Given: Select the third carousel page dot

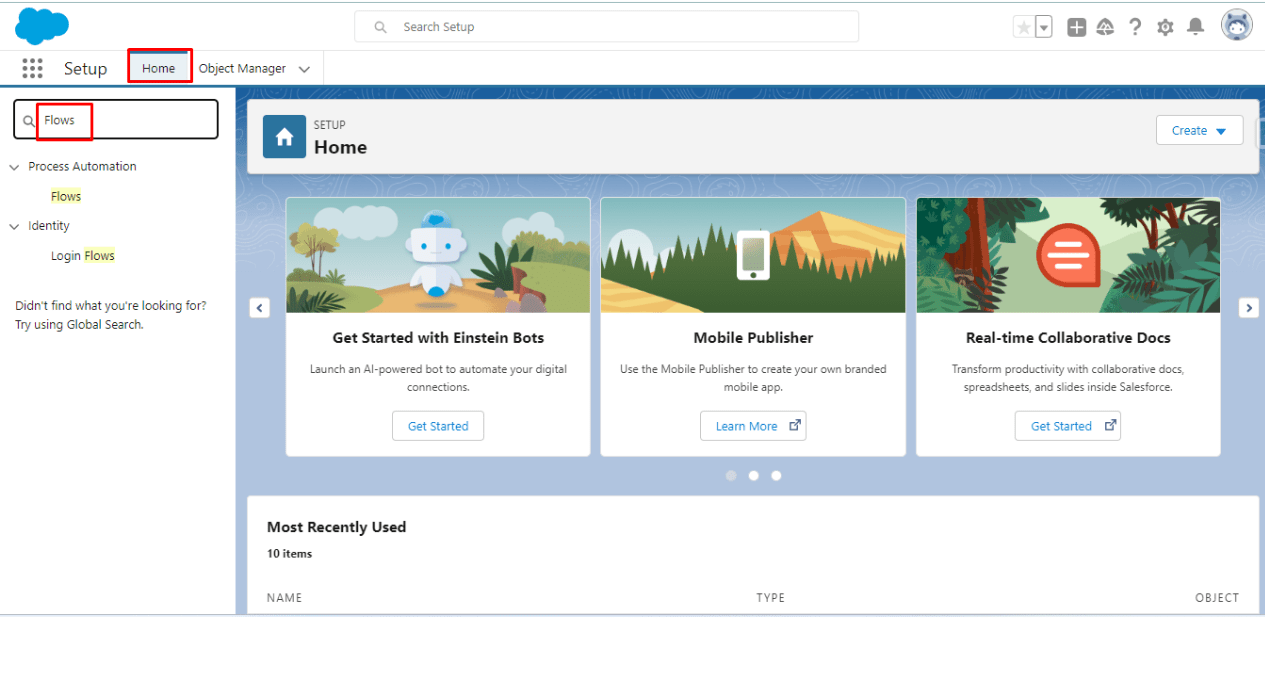Looking at the screenshot, I should [x=776, y=476].
